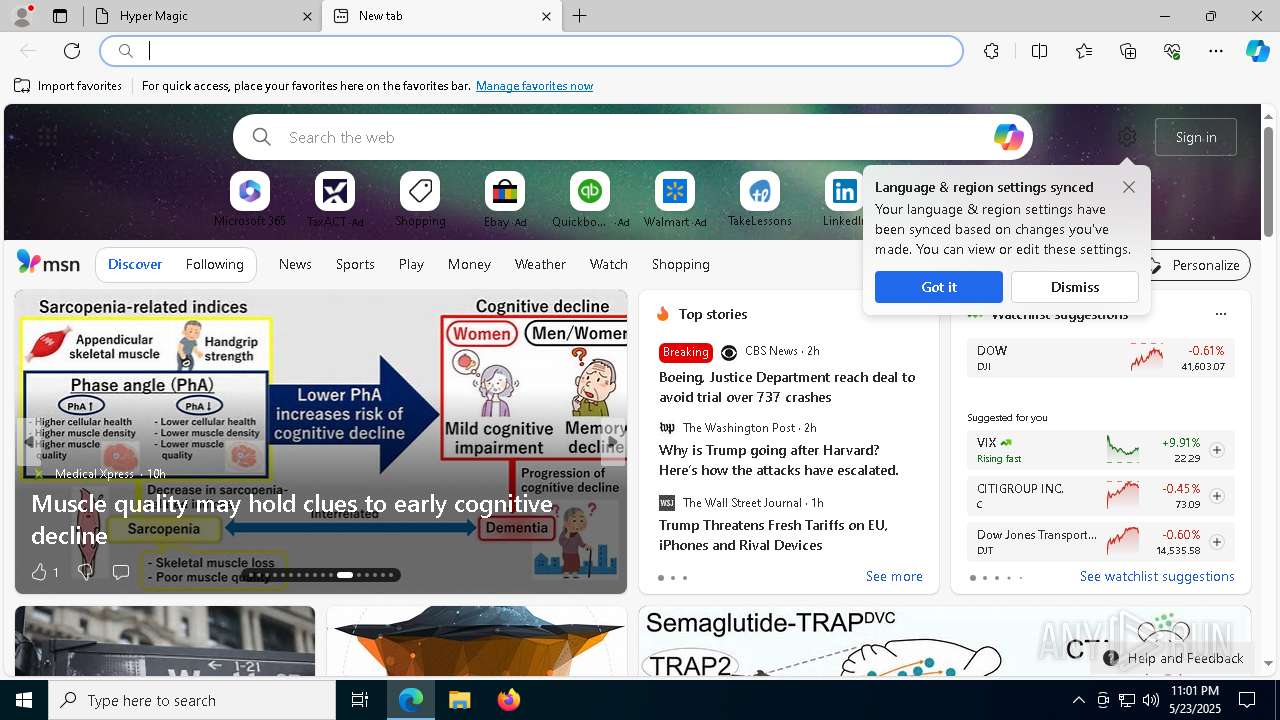The image size is (1280, 720).
Task: Open the msn logo link
Action: pos(48,263)
